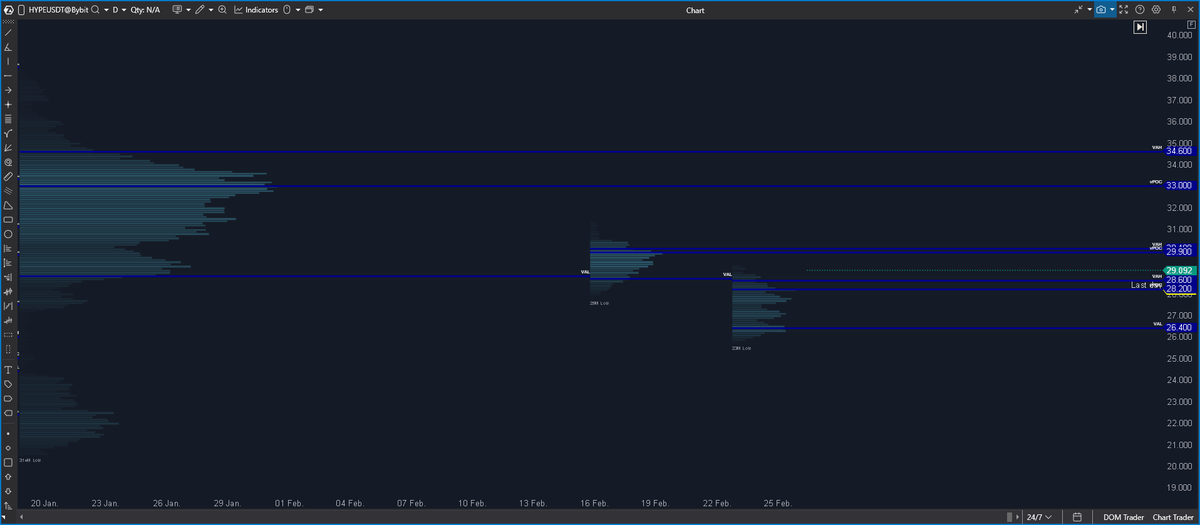
Task: Click the collapse arrows icon in top right
Action: (1079, 9)
